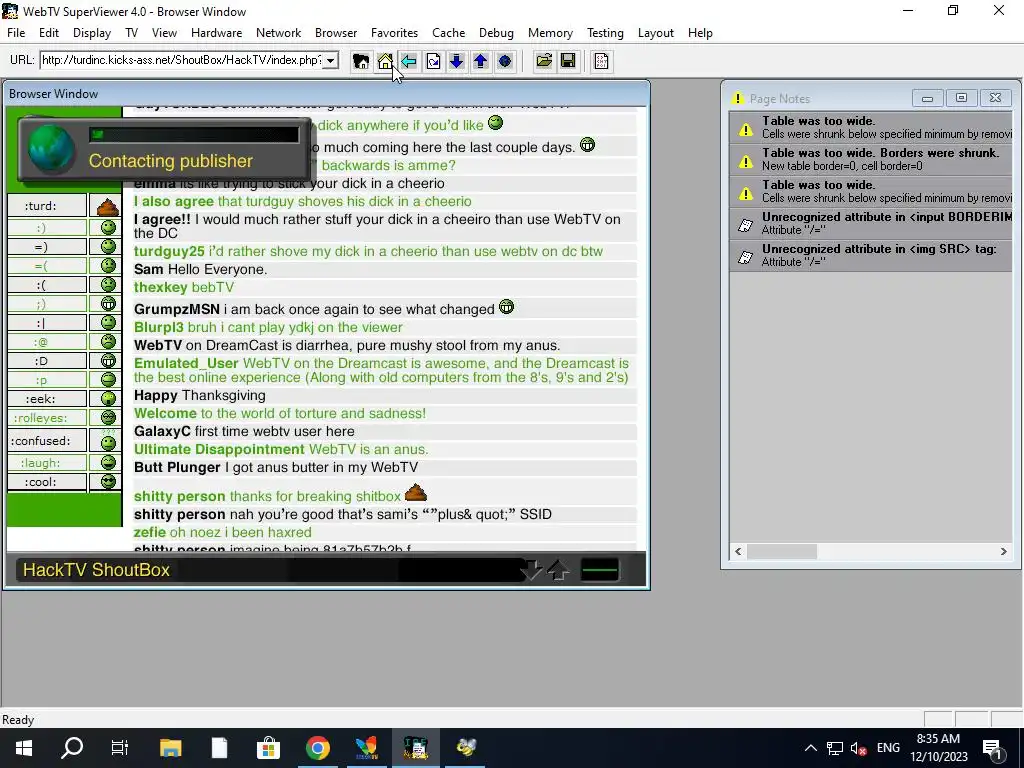Open a file with the folder icon
Viewport: 1024px width, 768px height.
[x=543, y=61]
